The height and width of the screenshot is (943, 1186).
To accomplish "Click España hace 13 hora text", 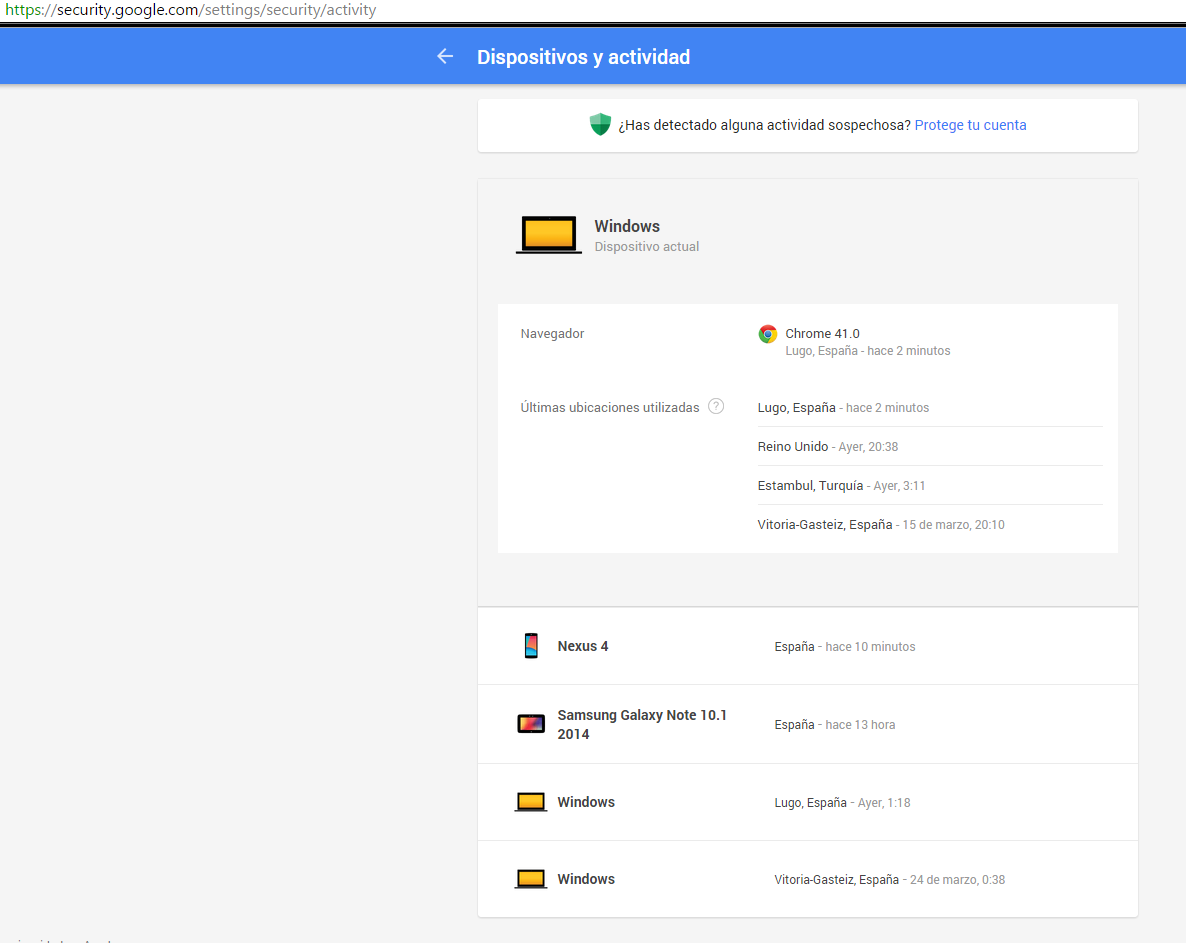I will click(834, 724).
